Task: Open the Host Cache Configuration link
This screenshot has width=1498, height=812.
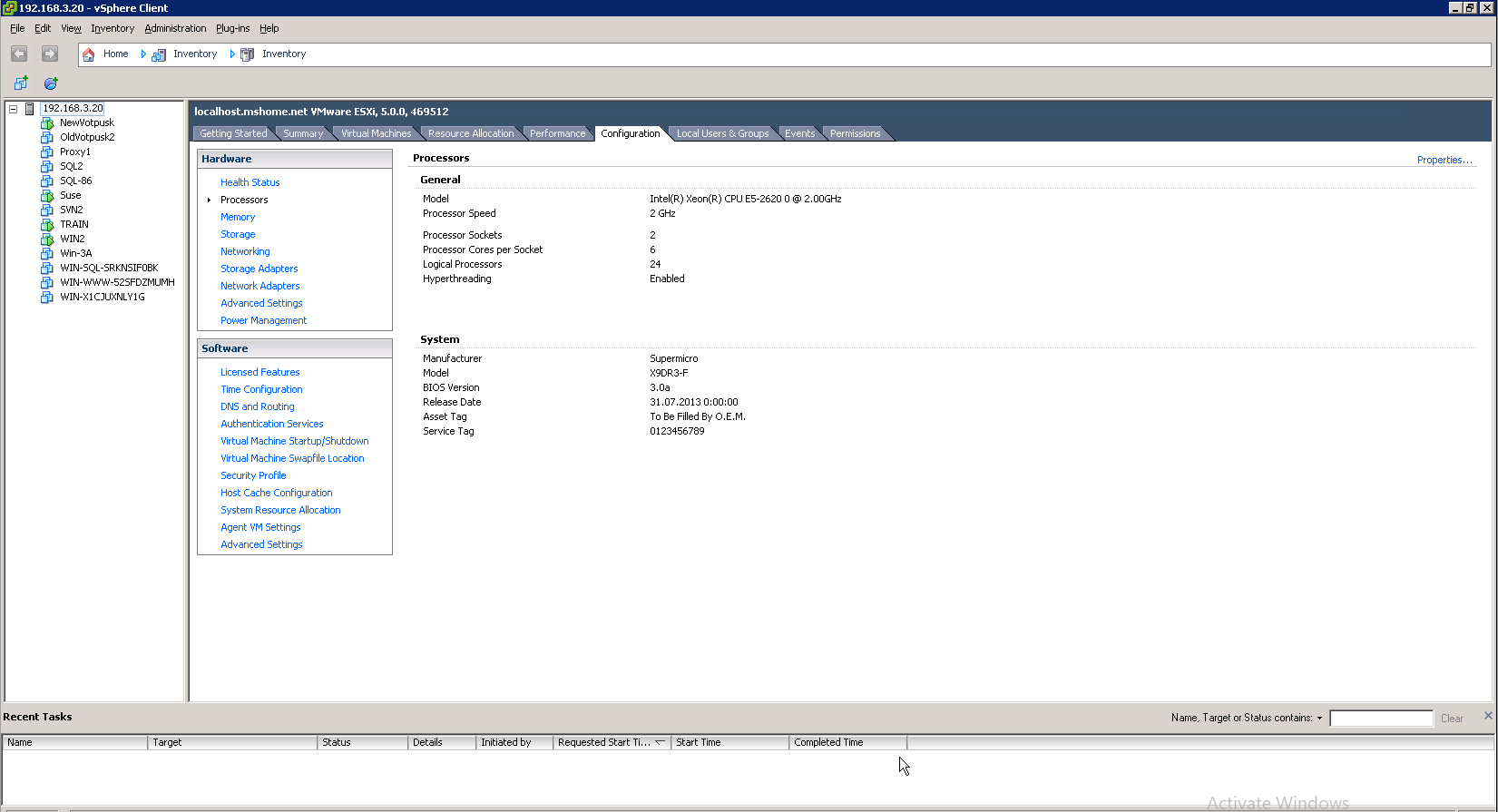Action: pos(276,493)
